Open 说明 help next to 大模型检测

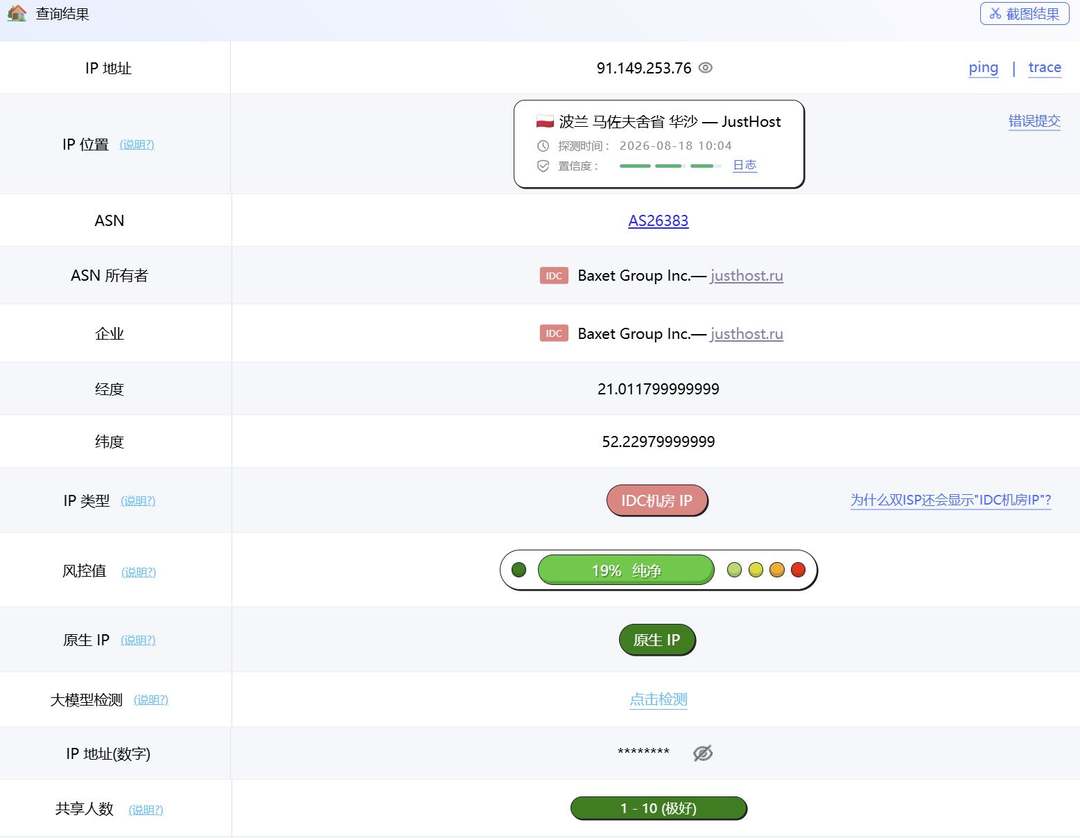151,700
